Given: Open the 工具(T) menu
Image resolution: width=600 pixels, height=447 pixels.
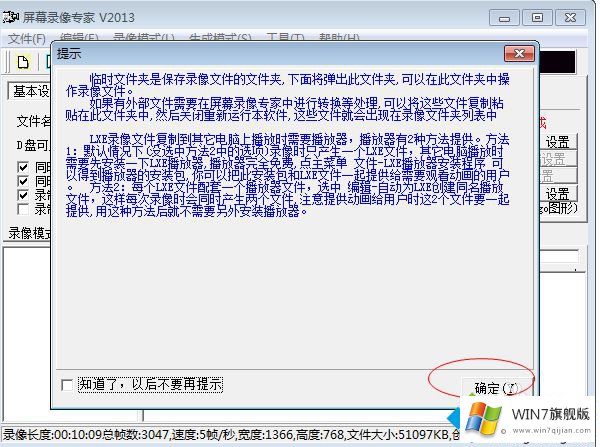Looking at the screenshot, I should [285, 39].
